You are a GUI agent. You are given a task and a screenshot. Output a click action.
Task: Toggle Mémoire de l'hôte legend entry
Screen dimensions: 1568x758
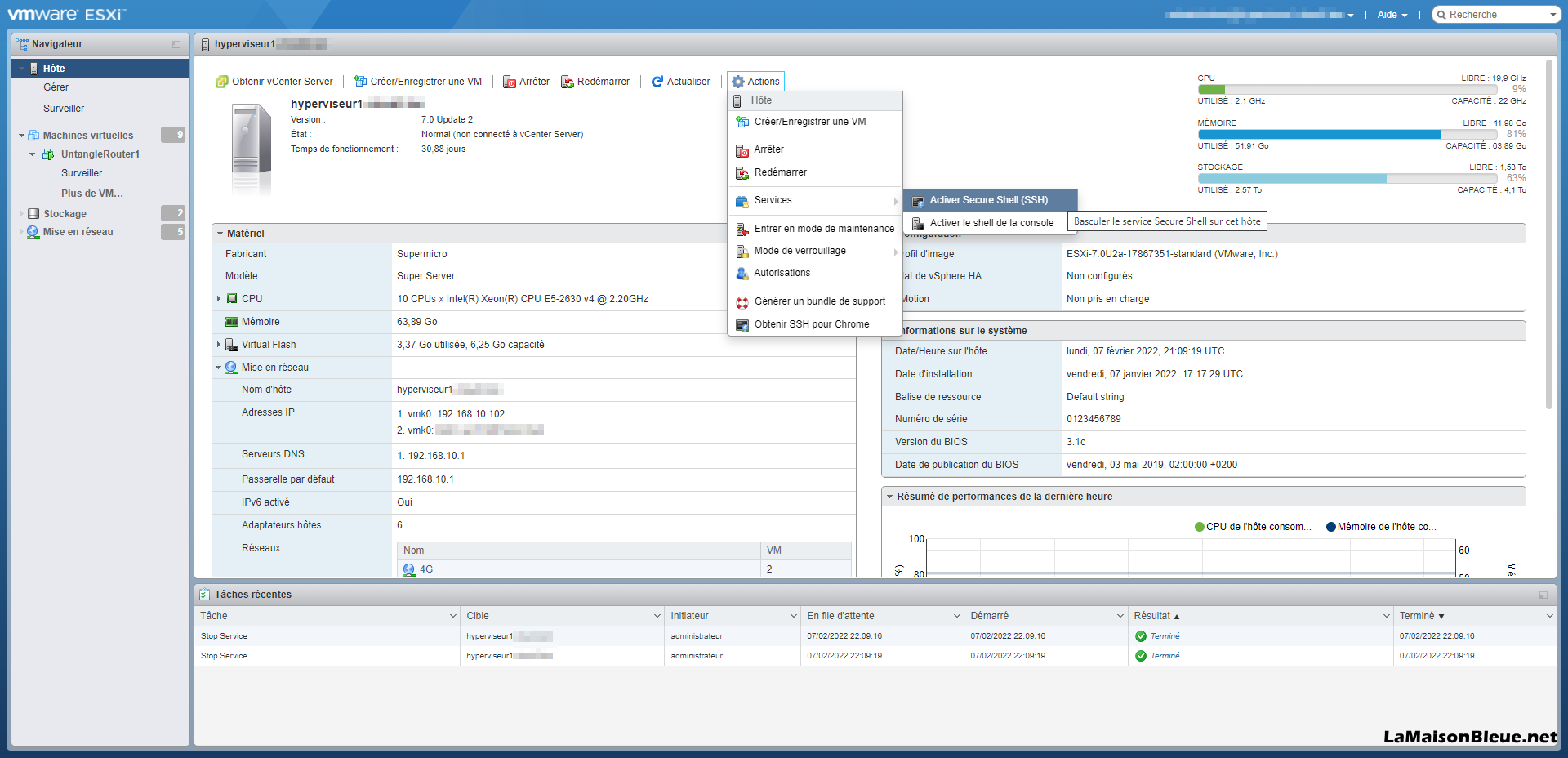click(1381, 527)
